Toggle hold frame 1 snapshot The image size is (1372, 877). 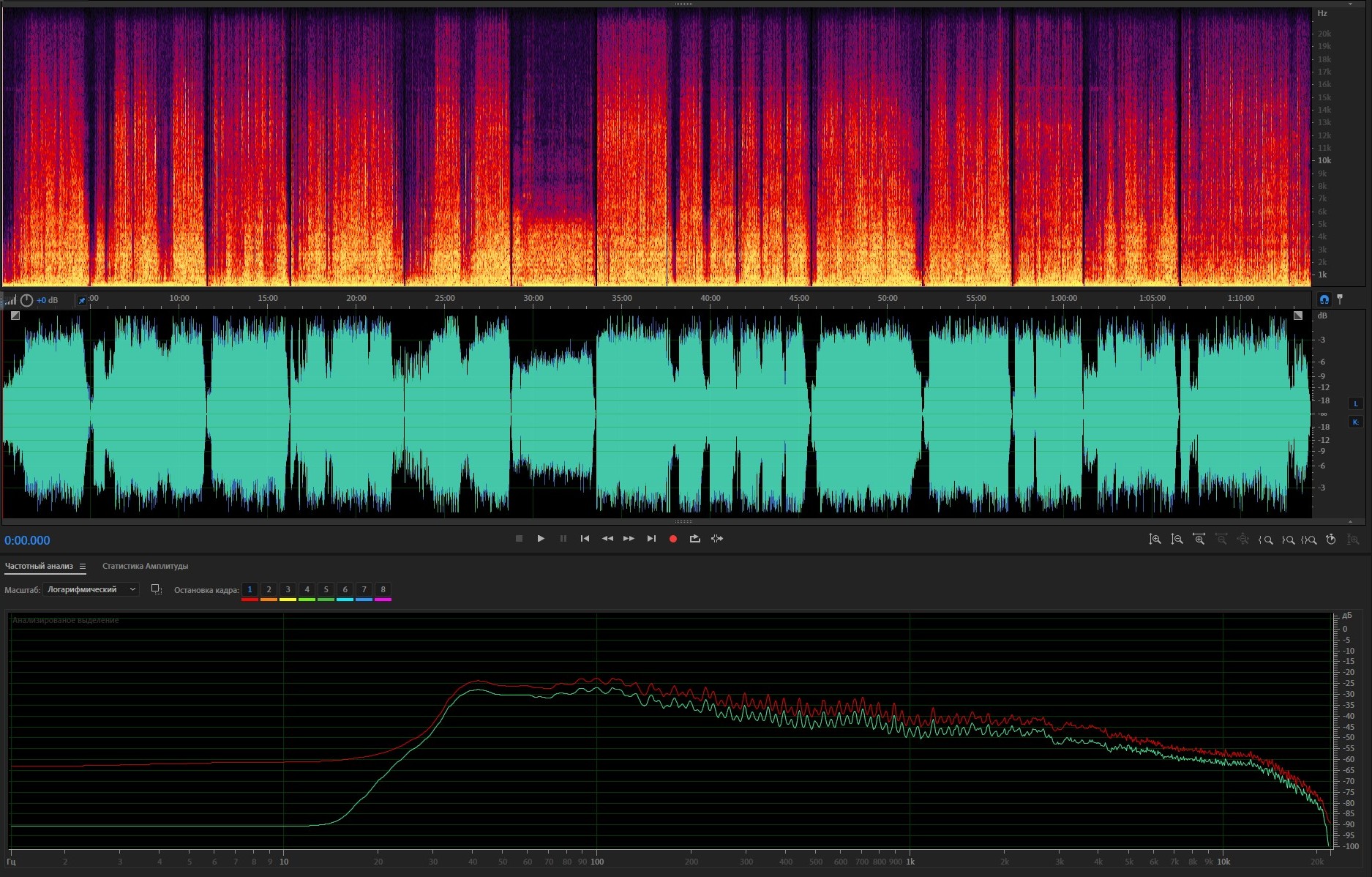tap(250, 589)
